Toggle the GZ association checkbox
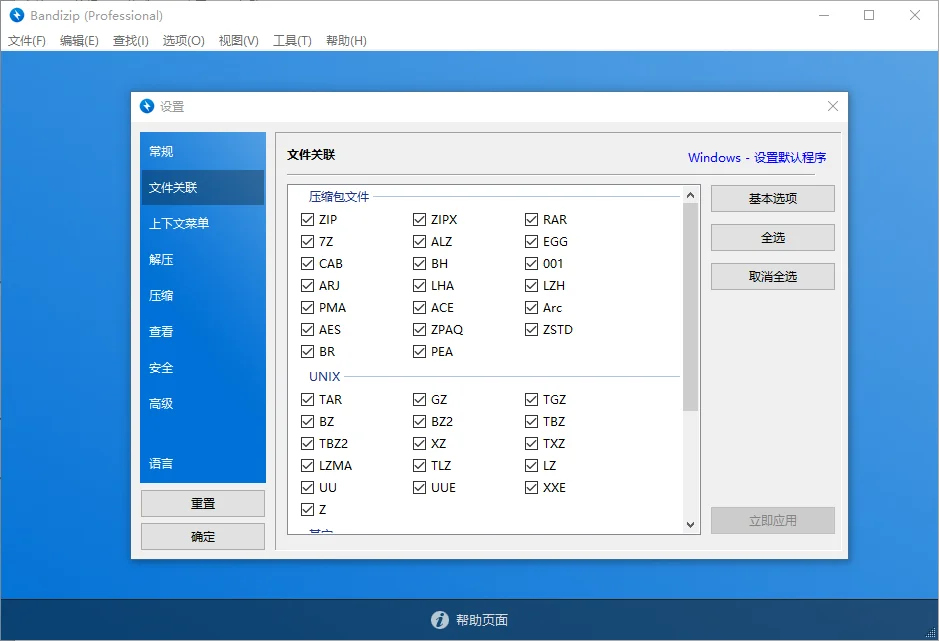This screenshot has width=939, height=641. [418, 399]
